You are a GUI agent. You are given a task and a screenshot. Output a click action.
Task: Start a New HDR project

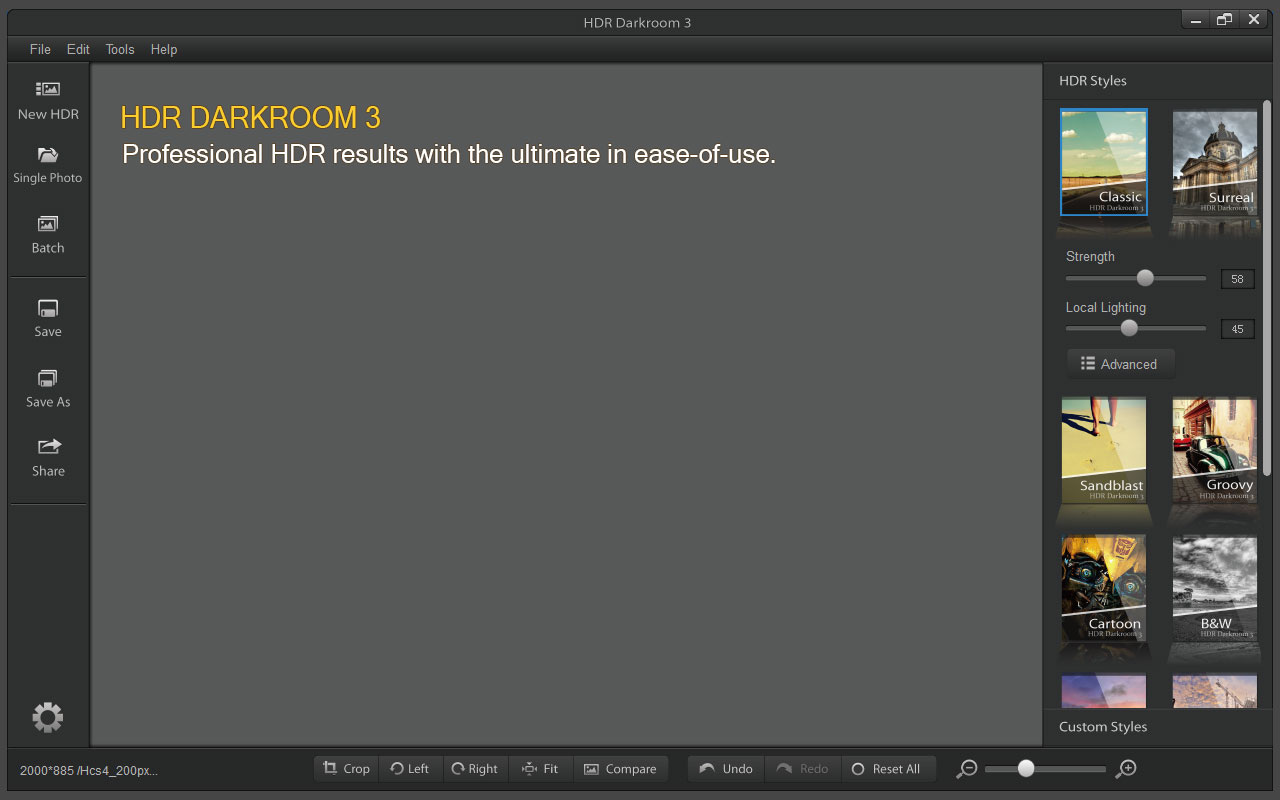(48, 101)
